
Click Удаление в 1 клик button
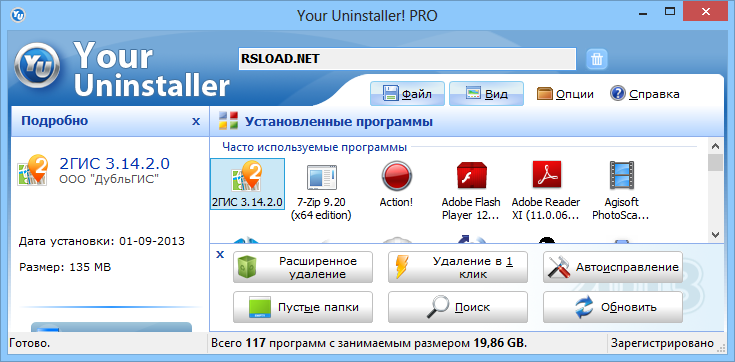[x=458, y=267]
